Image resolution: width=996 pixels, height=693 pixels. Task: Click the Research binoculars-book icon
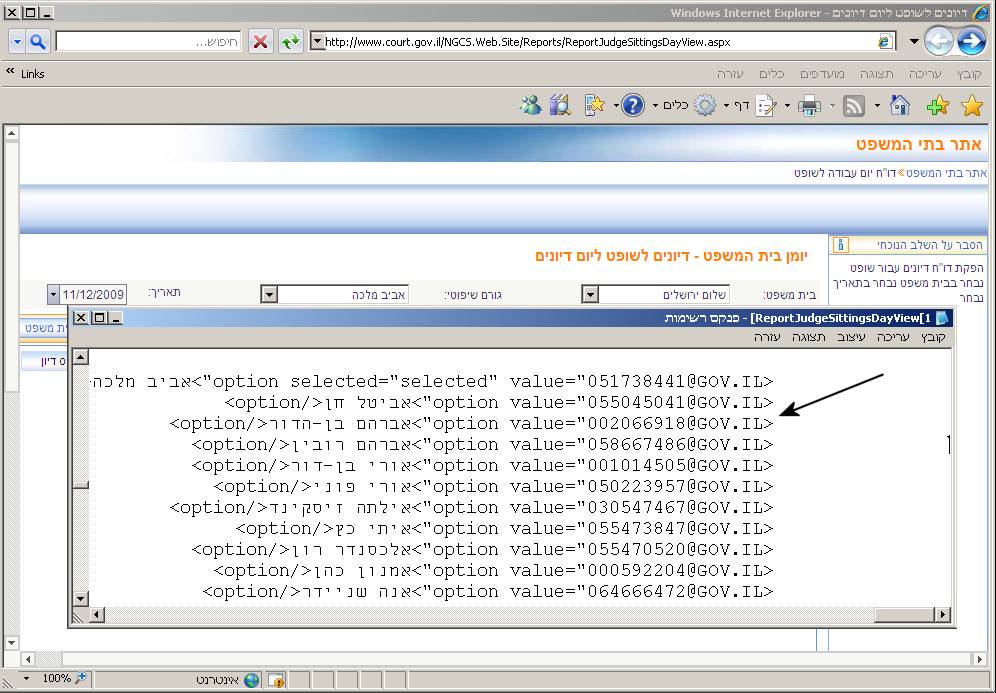560,105
